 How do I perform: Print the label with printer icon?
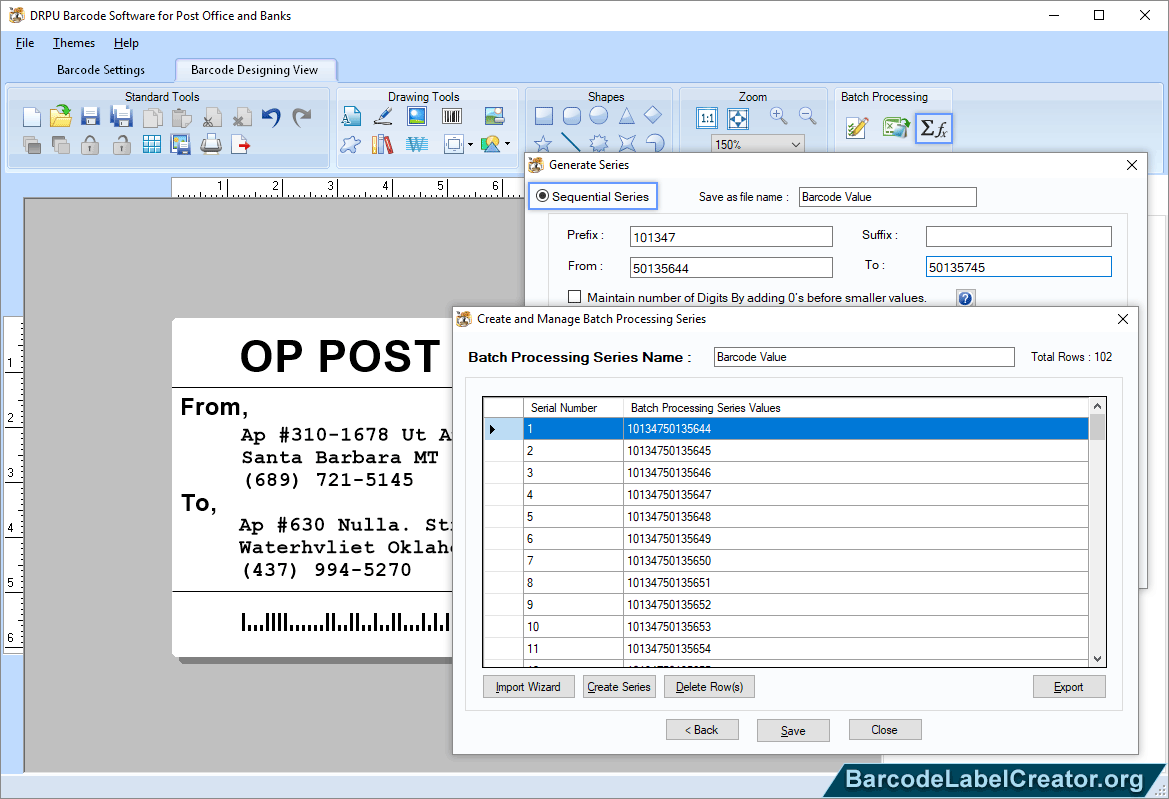pos(211,145)
